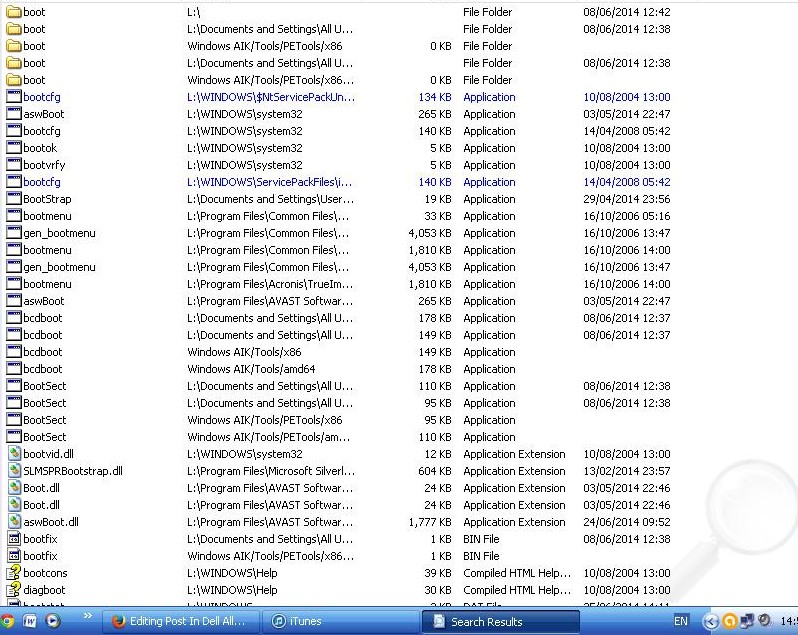Viewport: 798px width, 635px height.
Task: Click the diagboot help file icon
Action: (14, 590)
